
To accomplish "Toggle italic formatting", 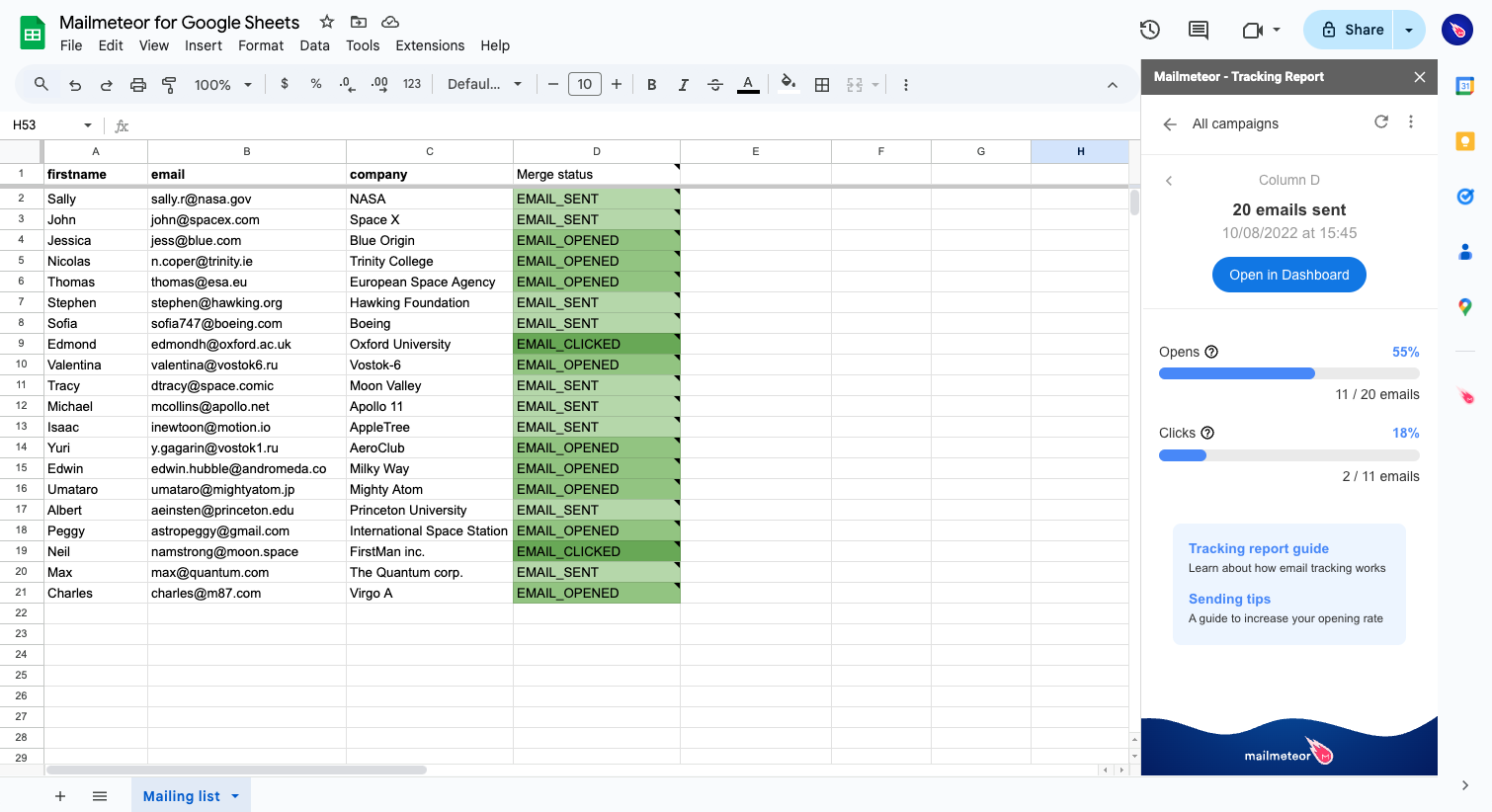I will pos(683,85).
